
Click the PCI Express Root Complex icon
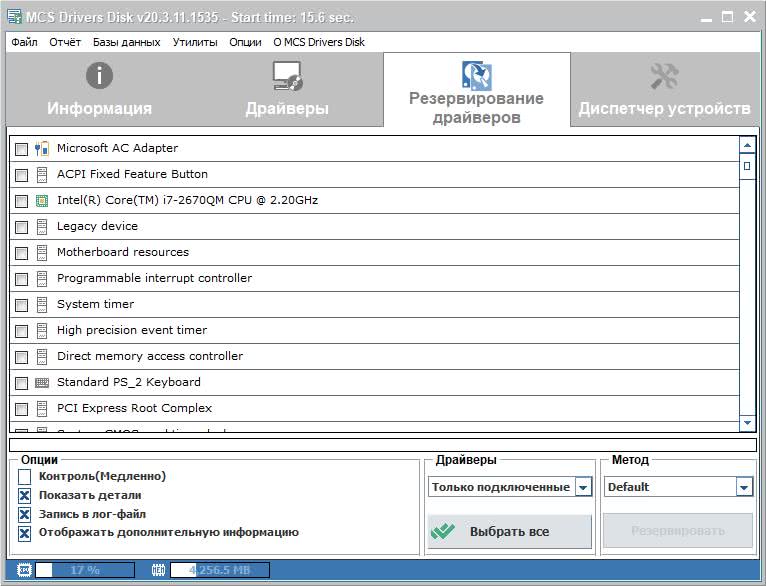point(42,409)
